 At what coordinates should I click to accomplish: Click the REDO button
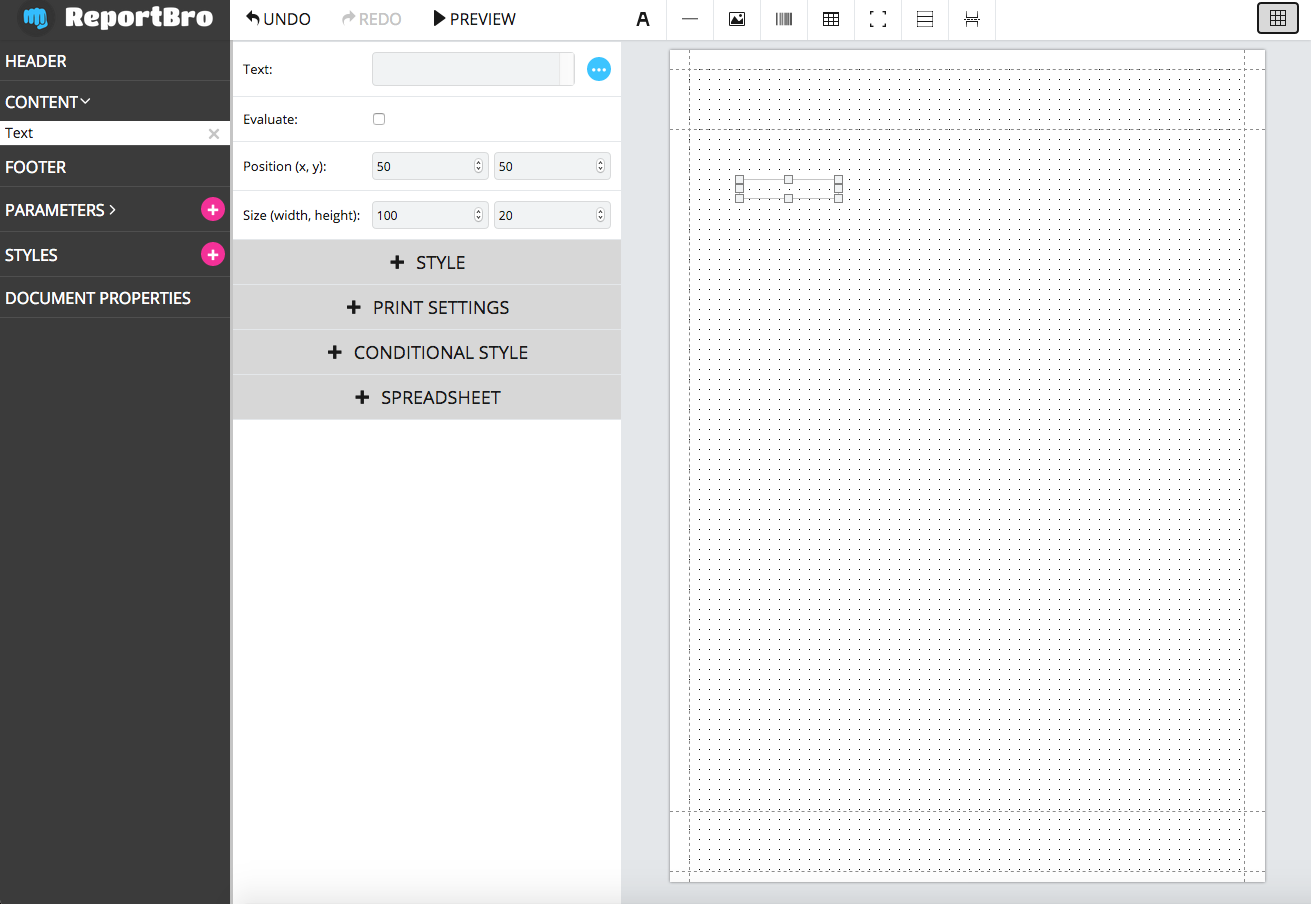tap(372, 19)
